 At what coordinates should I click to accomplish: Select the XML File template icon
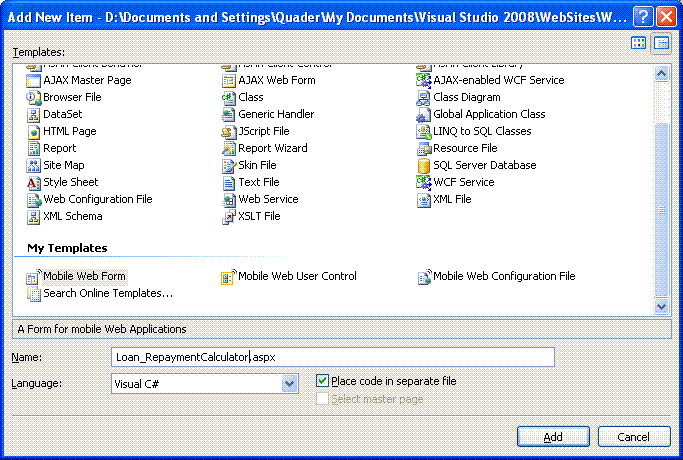(423, 200)
